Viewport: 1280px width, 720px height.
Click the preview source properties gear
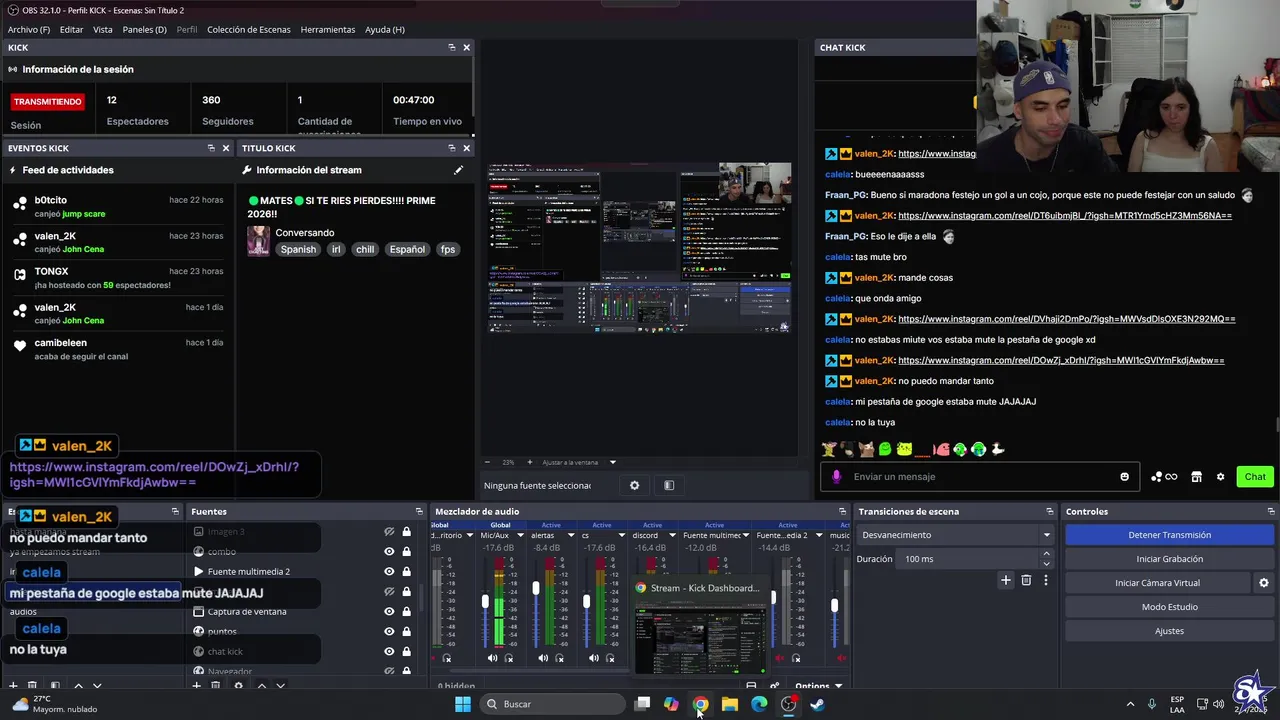634,485
